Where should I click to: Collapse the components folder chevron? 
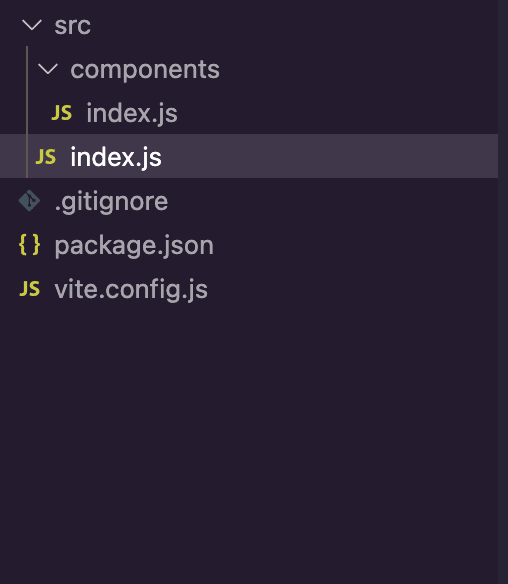[x=48, y=69]
